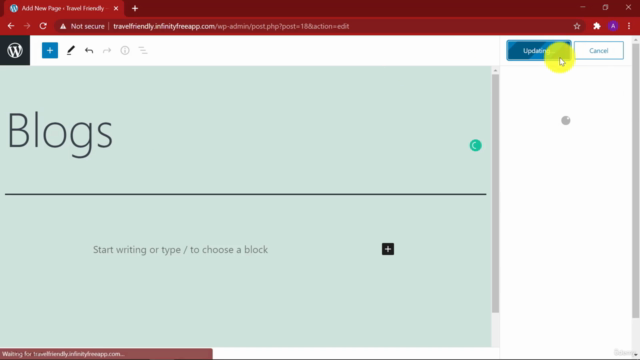The image size is (640, 360).
Task: Select the Add New Page tab
Action: (64, 8)
